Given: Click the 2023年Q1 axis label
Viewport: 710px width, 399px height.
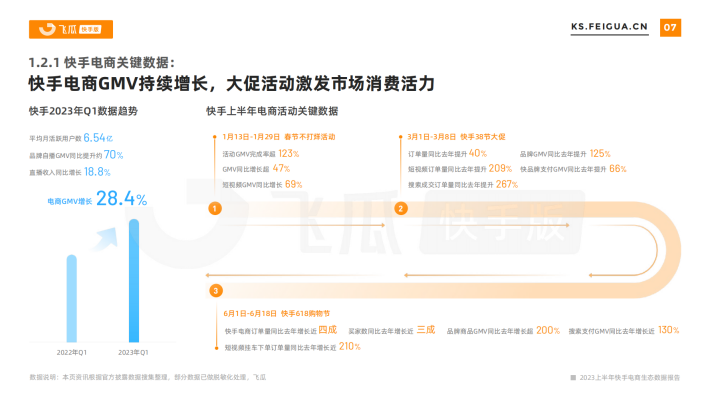Looking at the screenshot, I should (133, 352).
